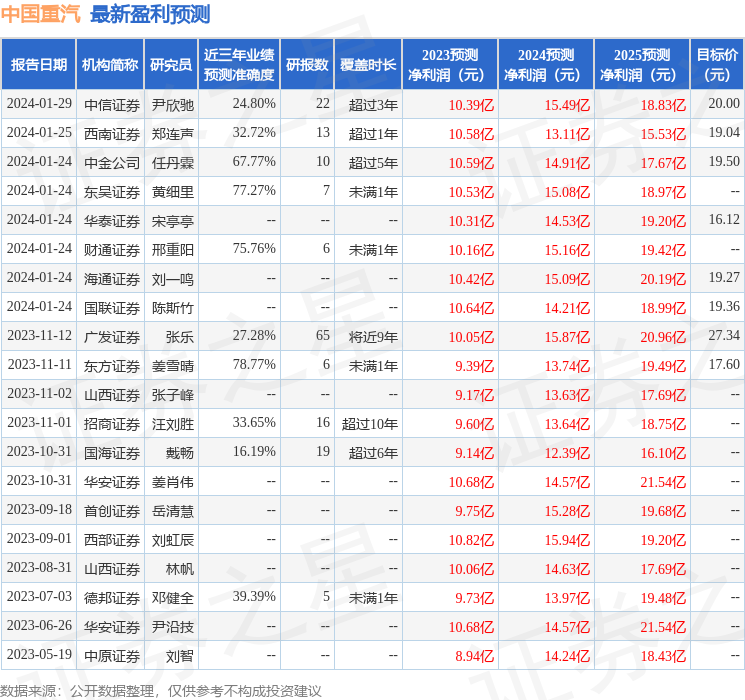Click 东吴证券 institution cell
This screenshot has width=745, height=700.
(112, 192)
